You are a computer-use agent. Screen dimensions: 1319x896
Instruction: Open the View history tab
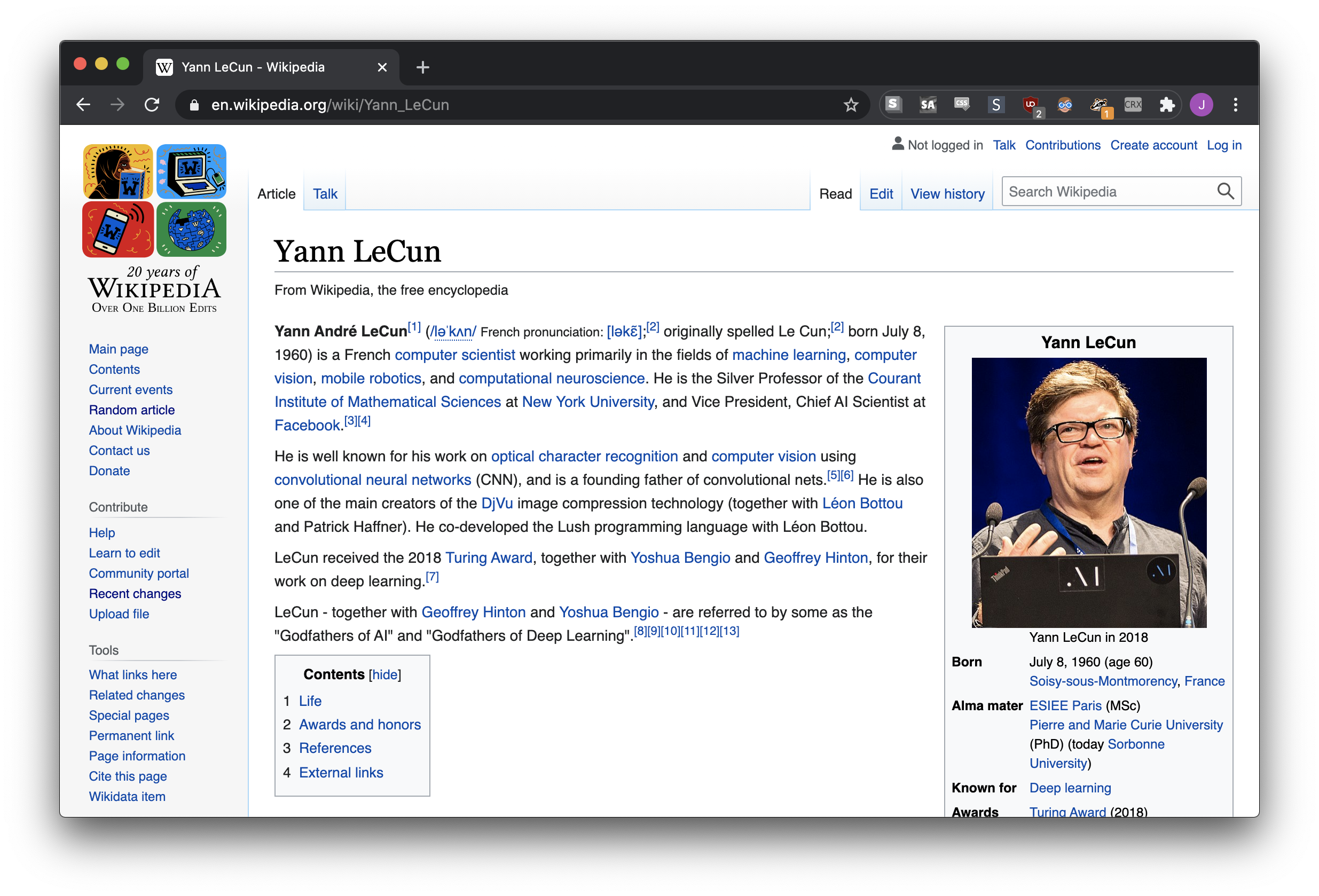click(x=947, y=194)
